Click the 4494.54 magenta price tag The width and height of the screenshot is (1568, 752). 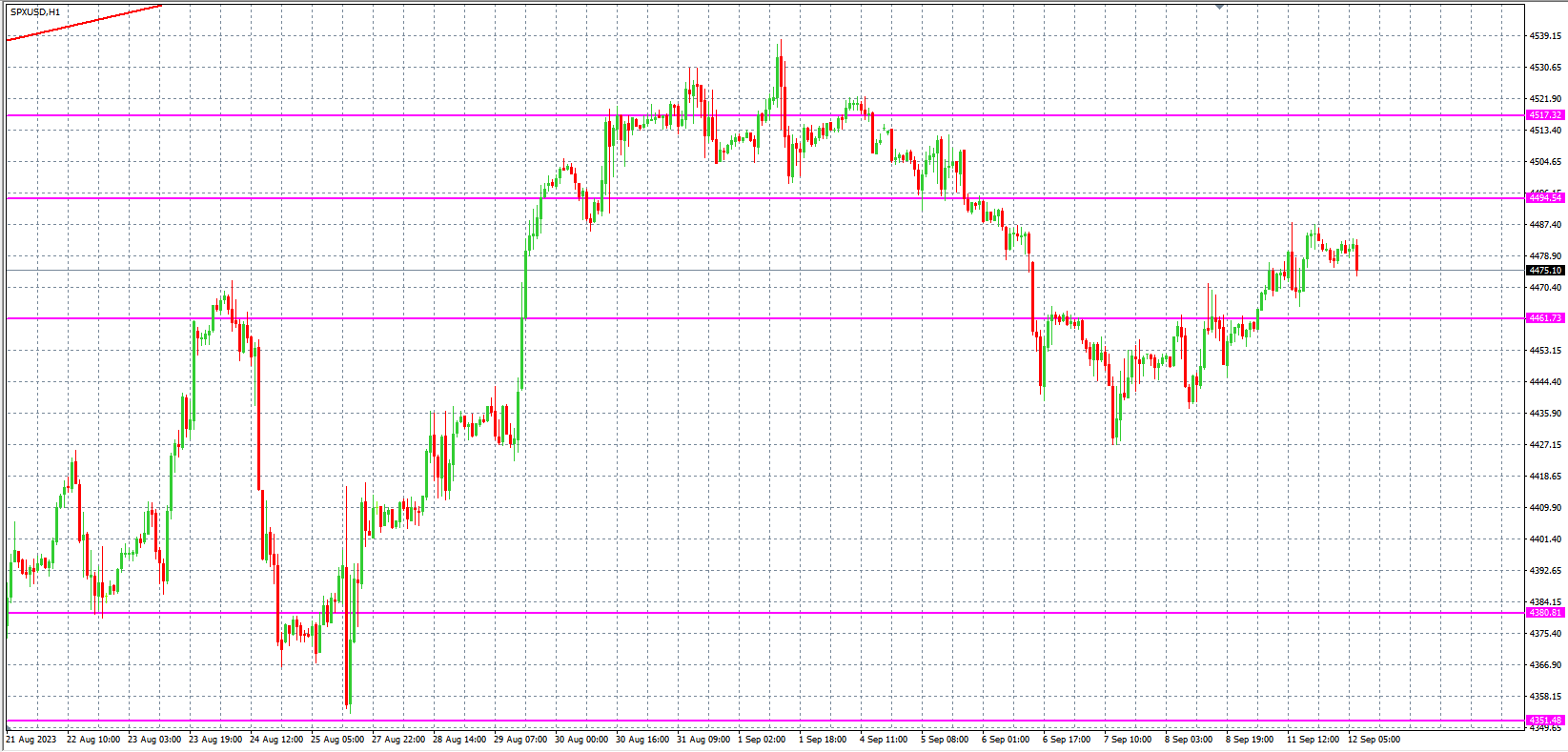(x=1544, y=198)
